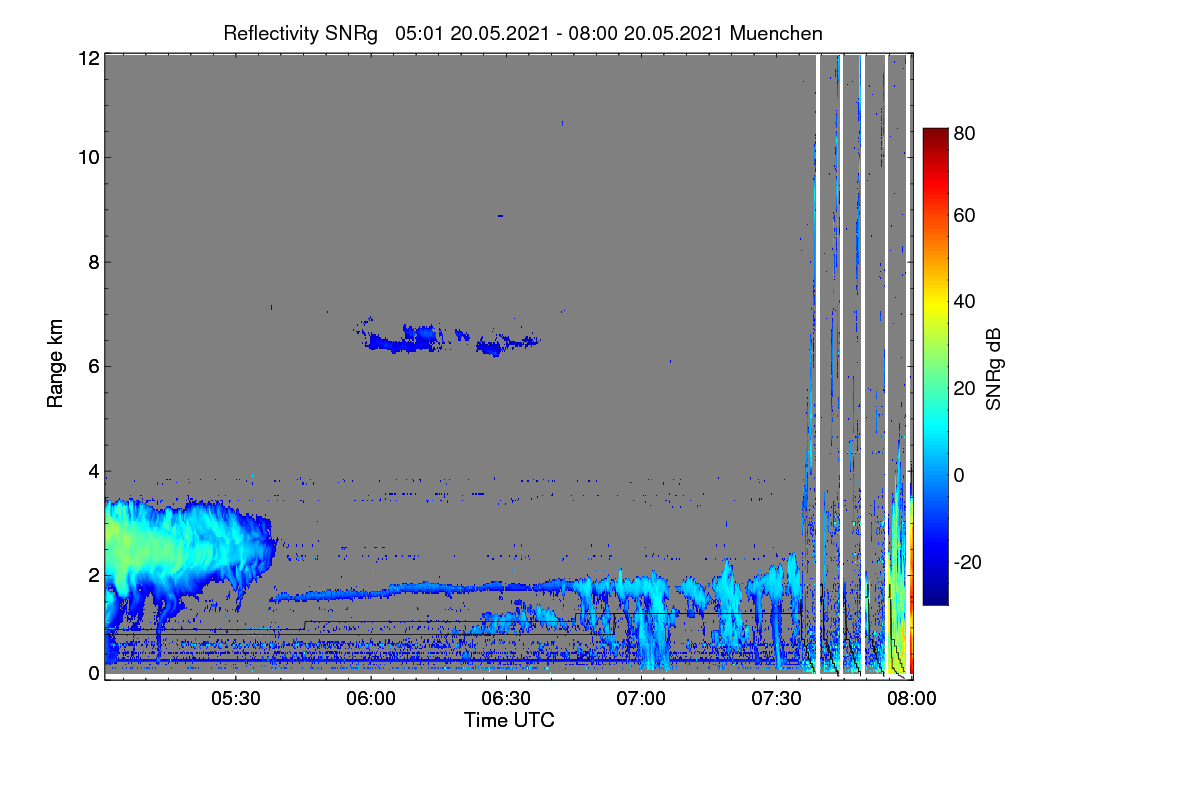Click the 06:30 time tick label

point(506,700)
